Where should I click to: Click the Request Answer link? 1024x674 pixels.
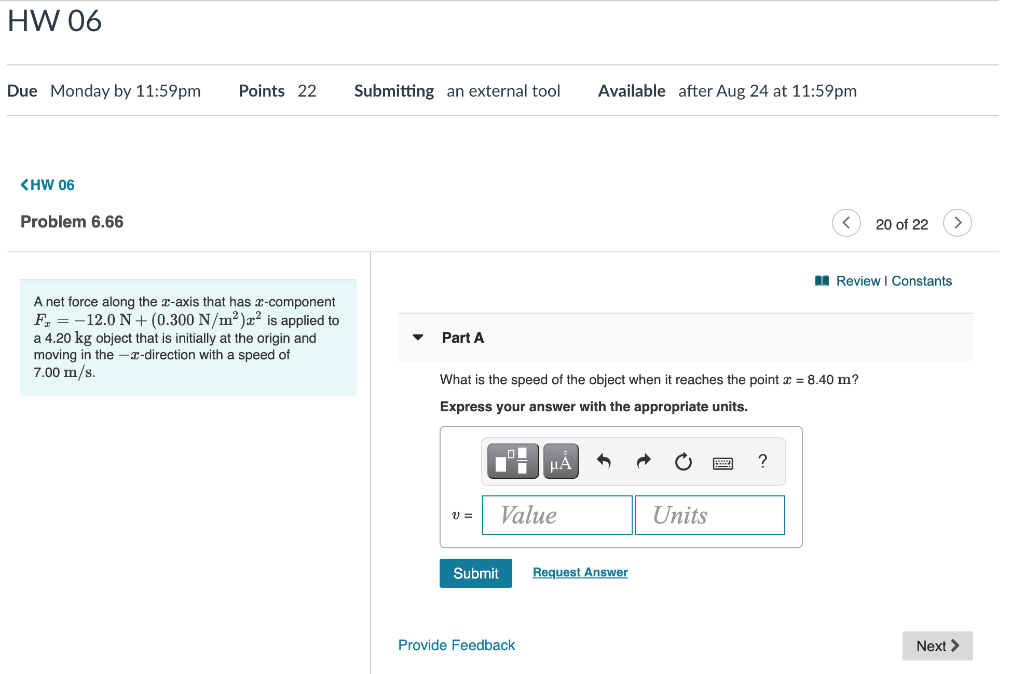pyautogui.click(x=580, y=572)
